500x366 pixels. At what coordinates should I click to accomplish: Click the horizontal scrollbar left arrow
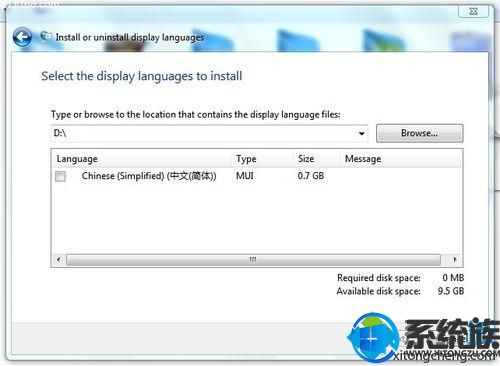(59, 259)
